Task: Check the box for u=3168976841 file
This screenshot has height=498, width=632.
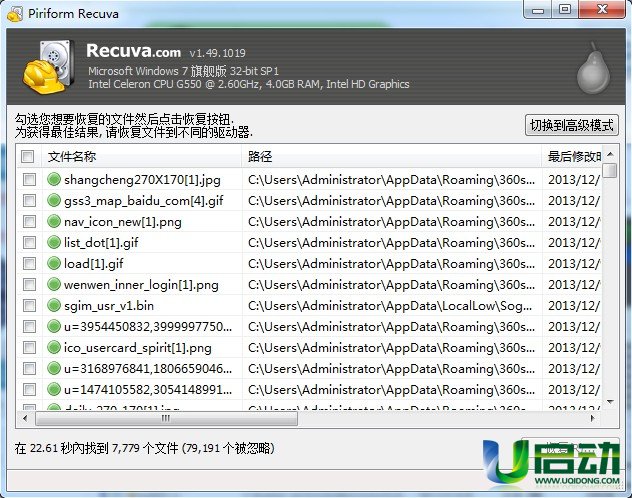Action: [x=29, y=368]
